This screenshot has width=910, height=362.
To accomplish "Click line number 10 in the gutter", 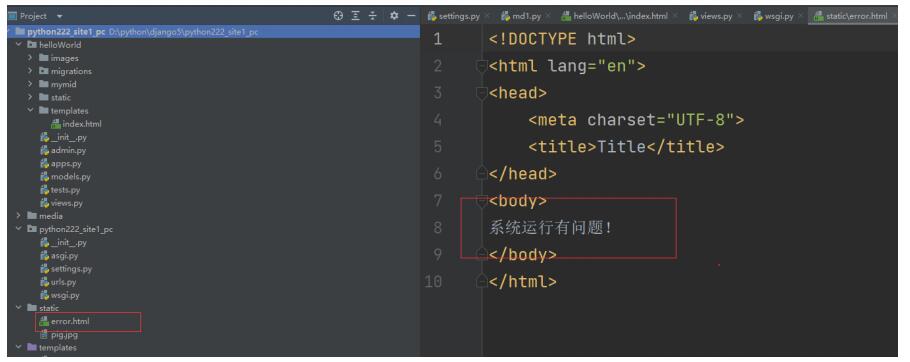I will coord(434,281).
